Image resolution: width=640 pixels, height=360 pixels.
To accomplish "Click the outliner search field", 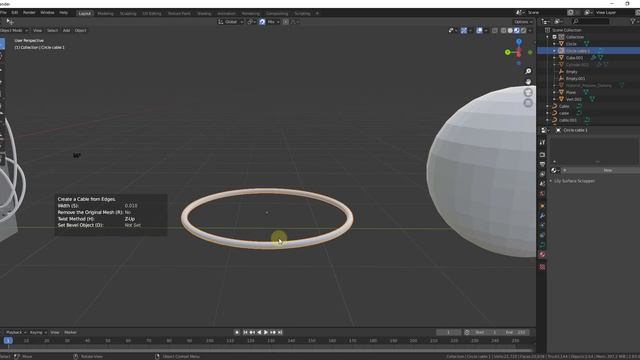I will (591, 21).
